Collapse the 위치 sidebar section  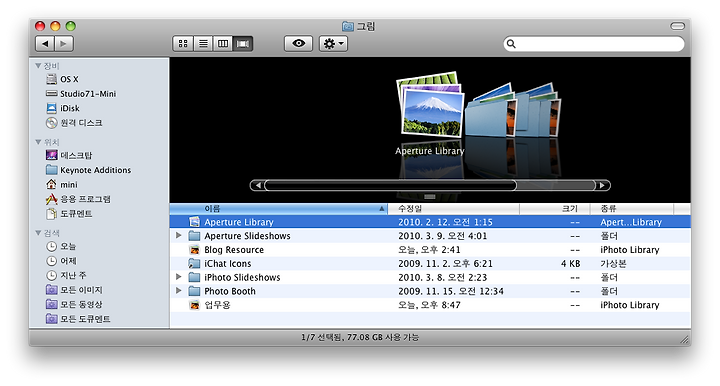[39, 142]
